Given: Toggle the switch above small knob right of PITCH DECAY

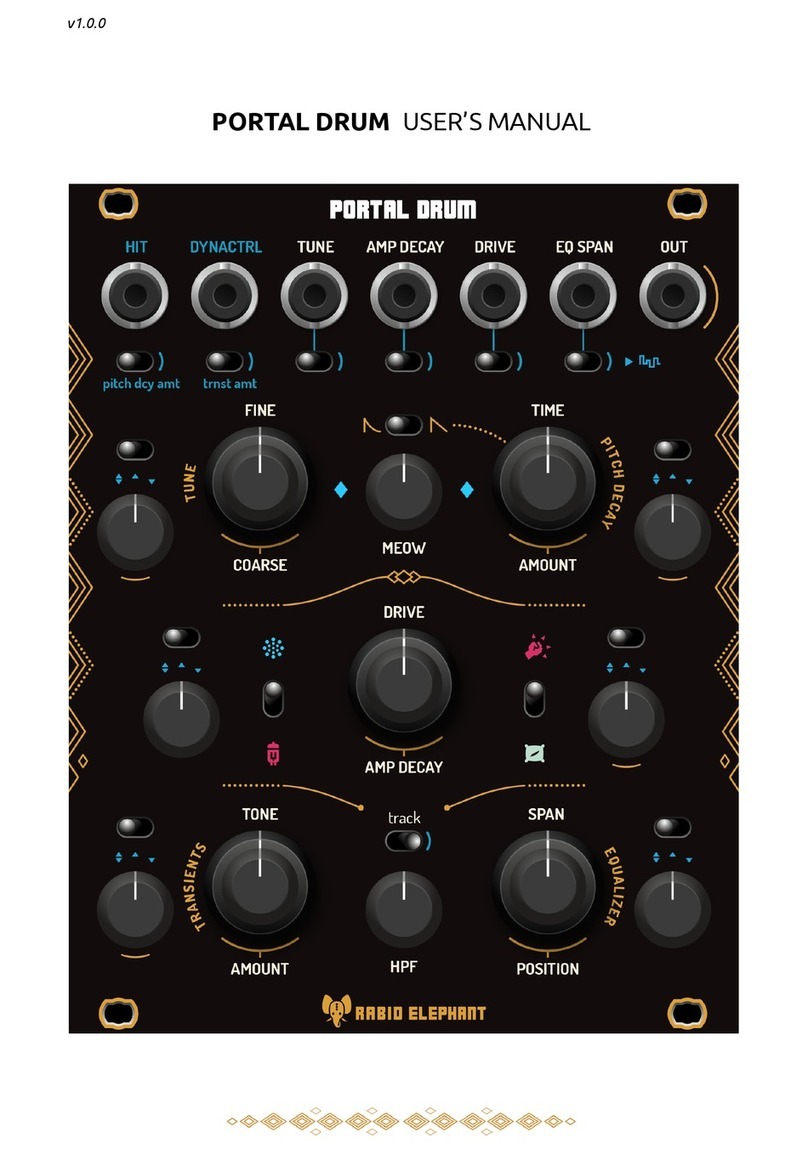Looking at the screenshot, I should coord(673,450).
